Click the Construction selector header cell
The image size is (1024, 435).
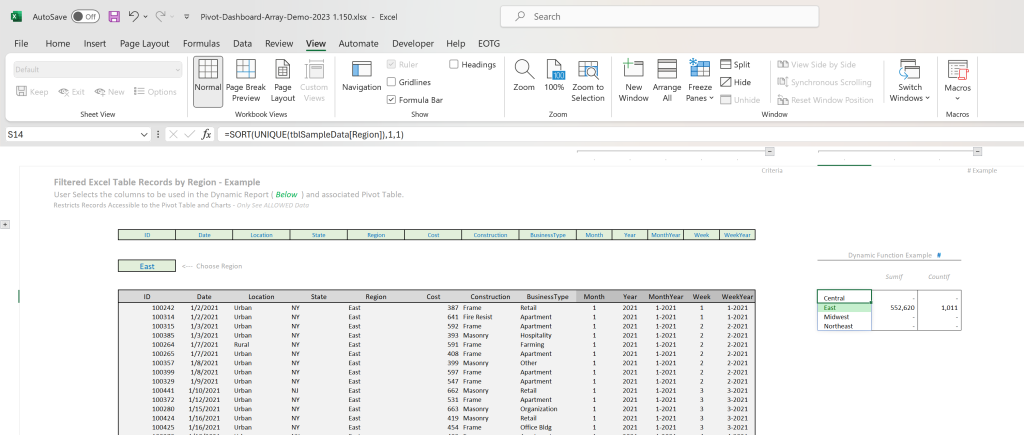click(490, 234)
